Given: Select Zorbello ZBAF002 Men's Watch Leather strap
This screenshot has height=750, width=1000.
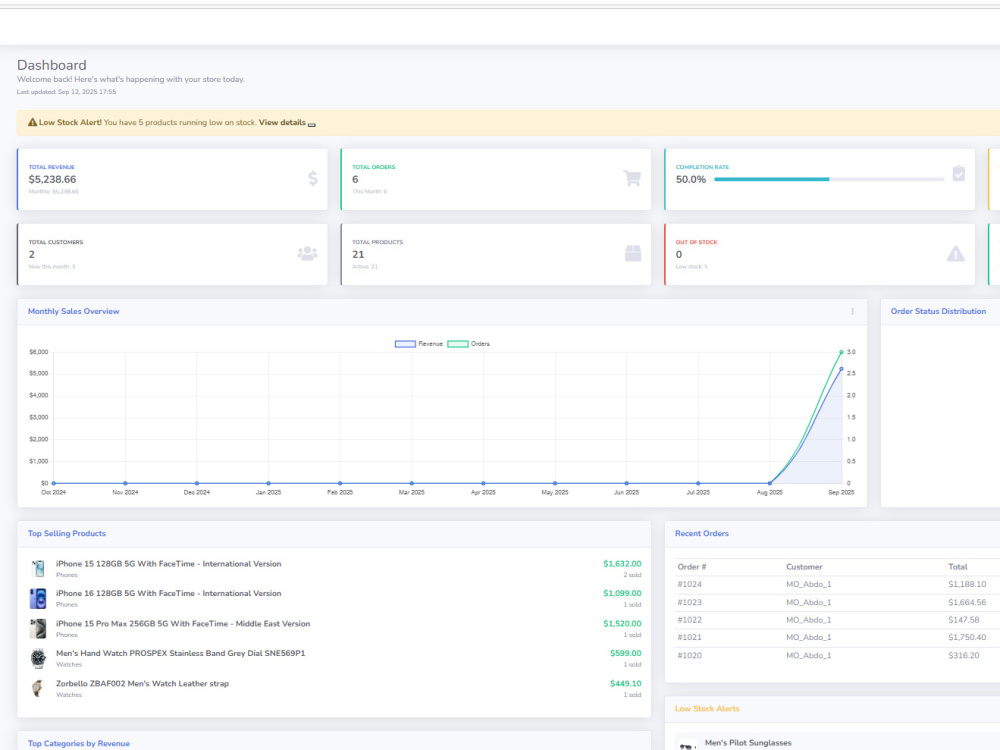Looking at the screenshot, I should pyautogui.click(x=142, y=684).
